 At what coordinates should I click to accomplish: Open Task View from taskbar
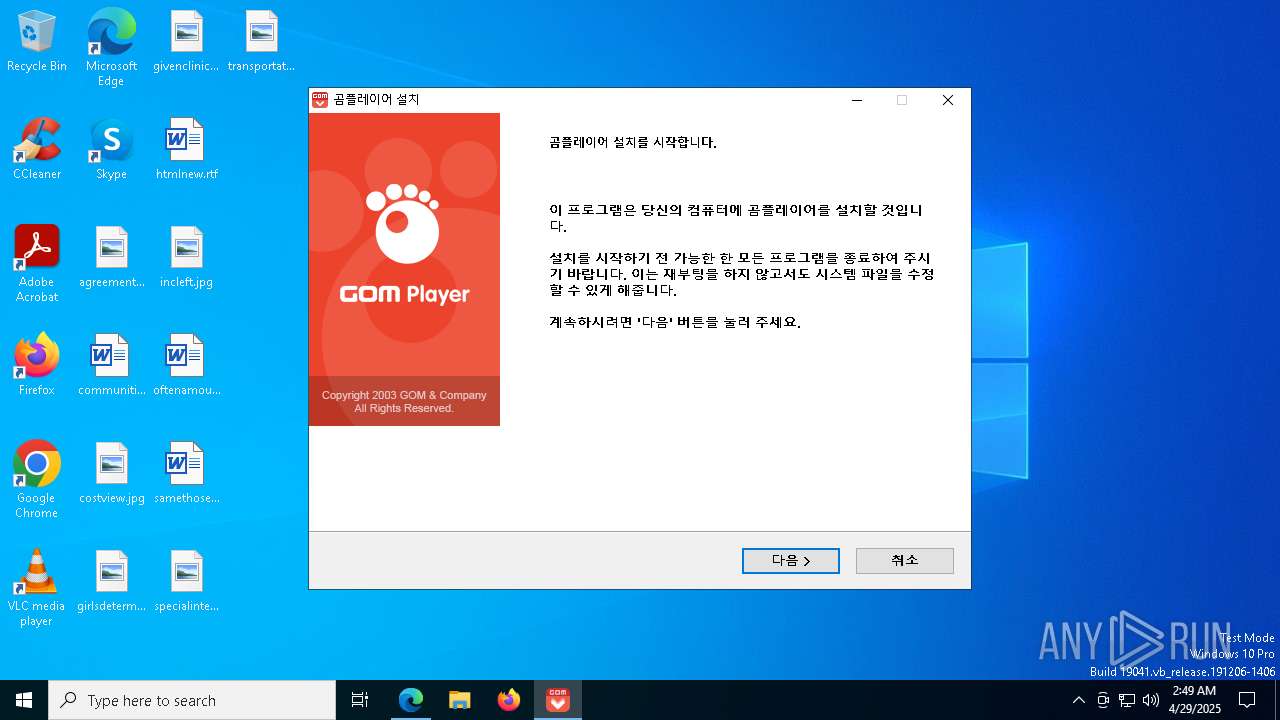[360, 700]
